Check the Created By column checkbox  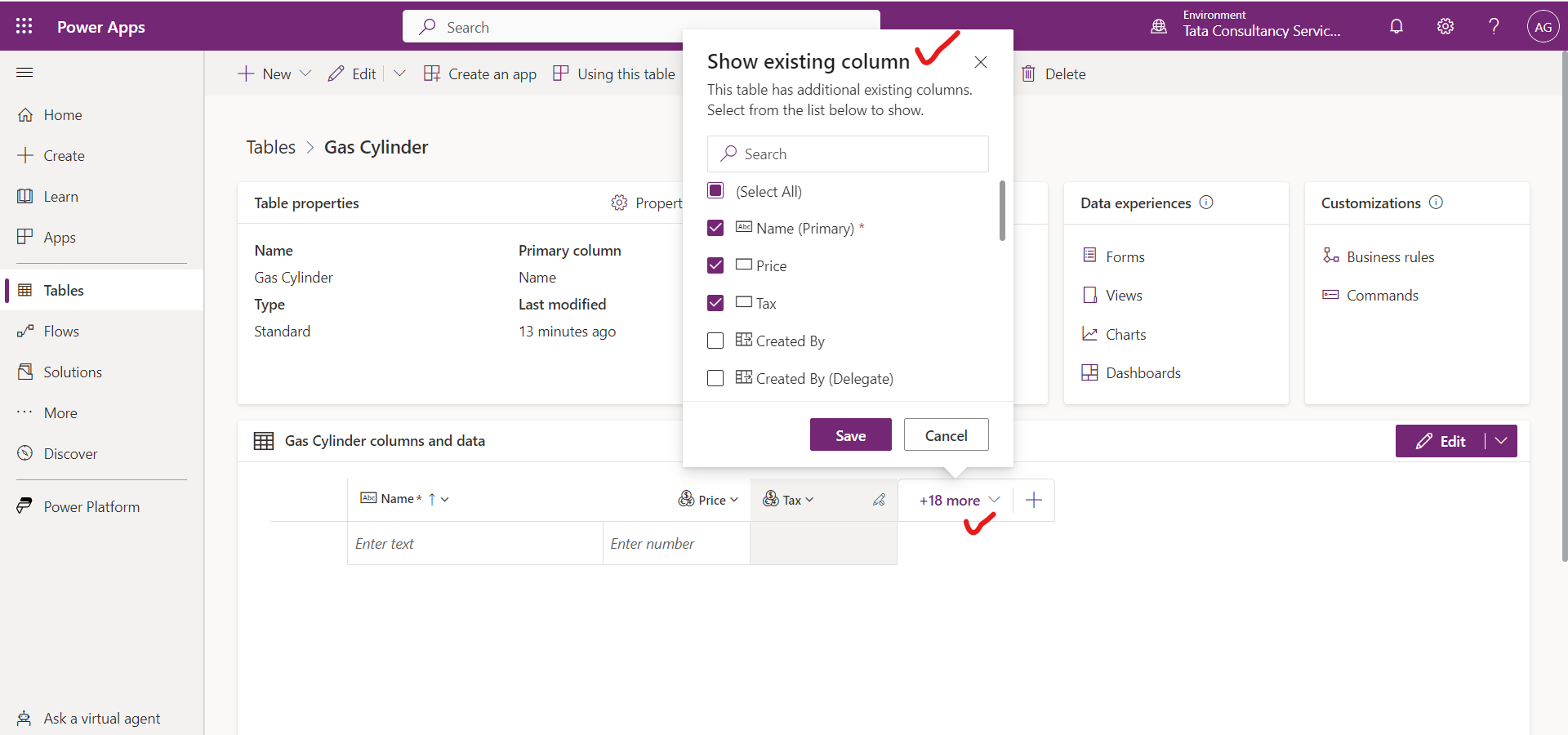715,341
